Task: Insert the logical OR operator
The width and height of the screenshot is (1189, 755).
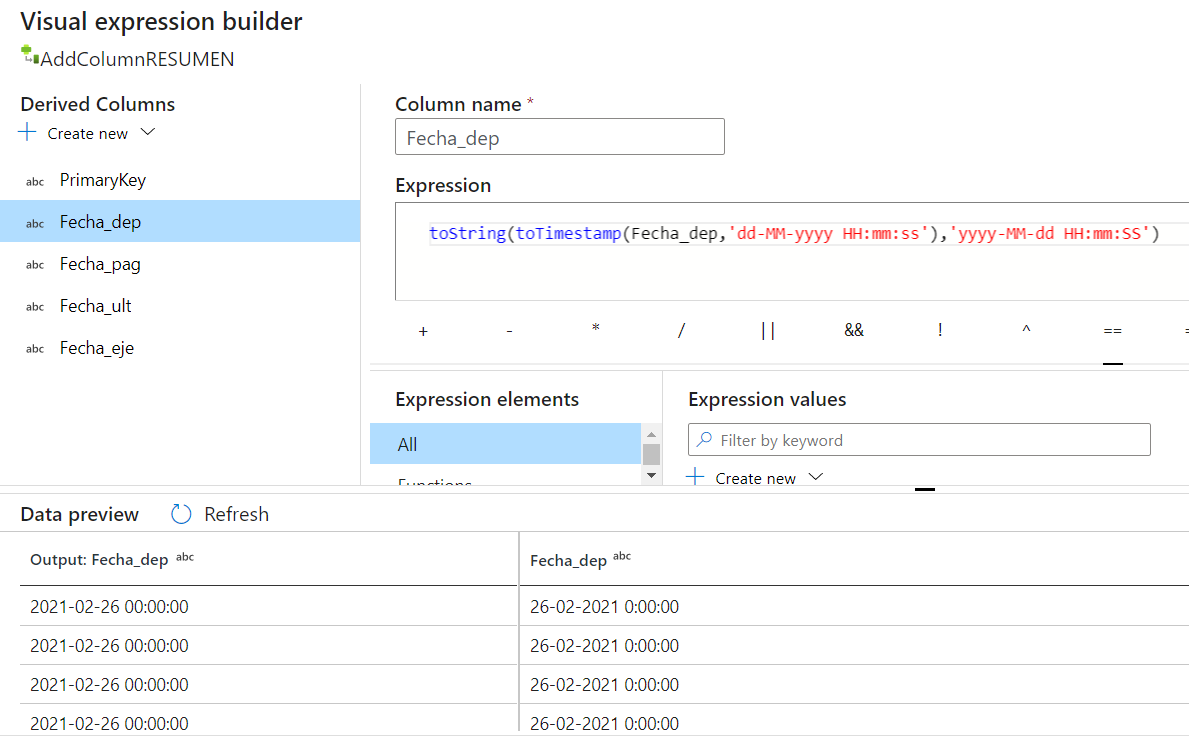Action: click(767, 331)
